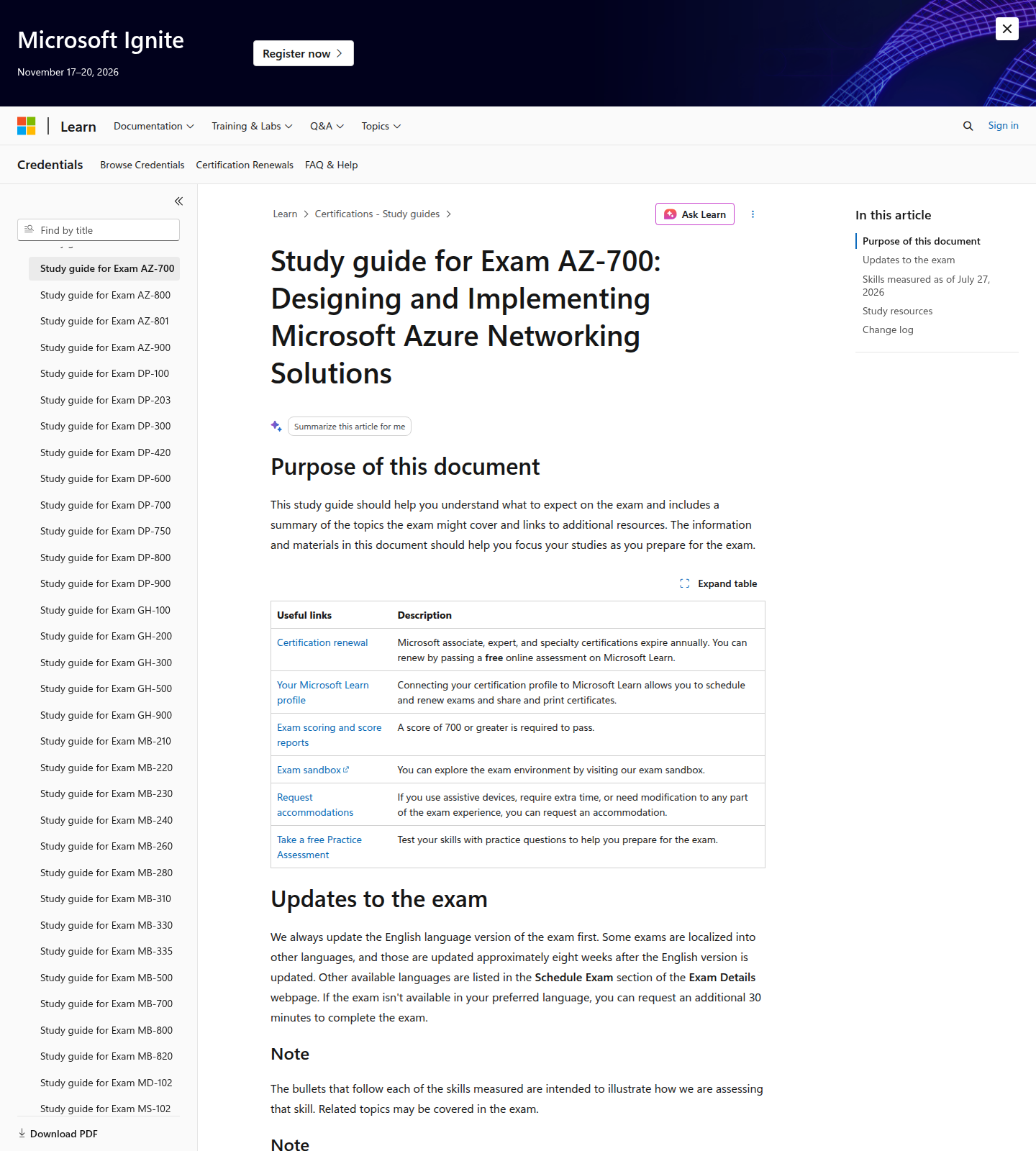
Task: Select Study guide for Exam DP-203
Action: [105, 400]
